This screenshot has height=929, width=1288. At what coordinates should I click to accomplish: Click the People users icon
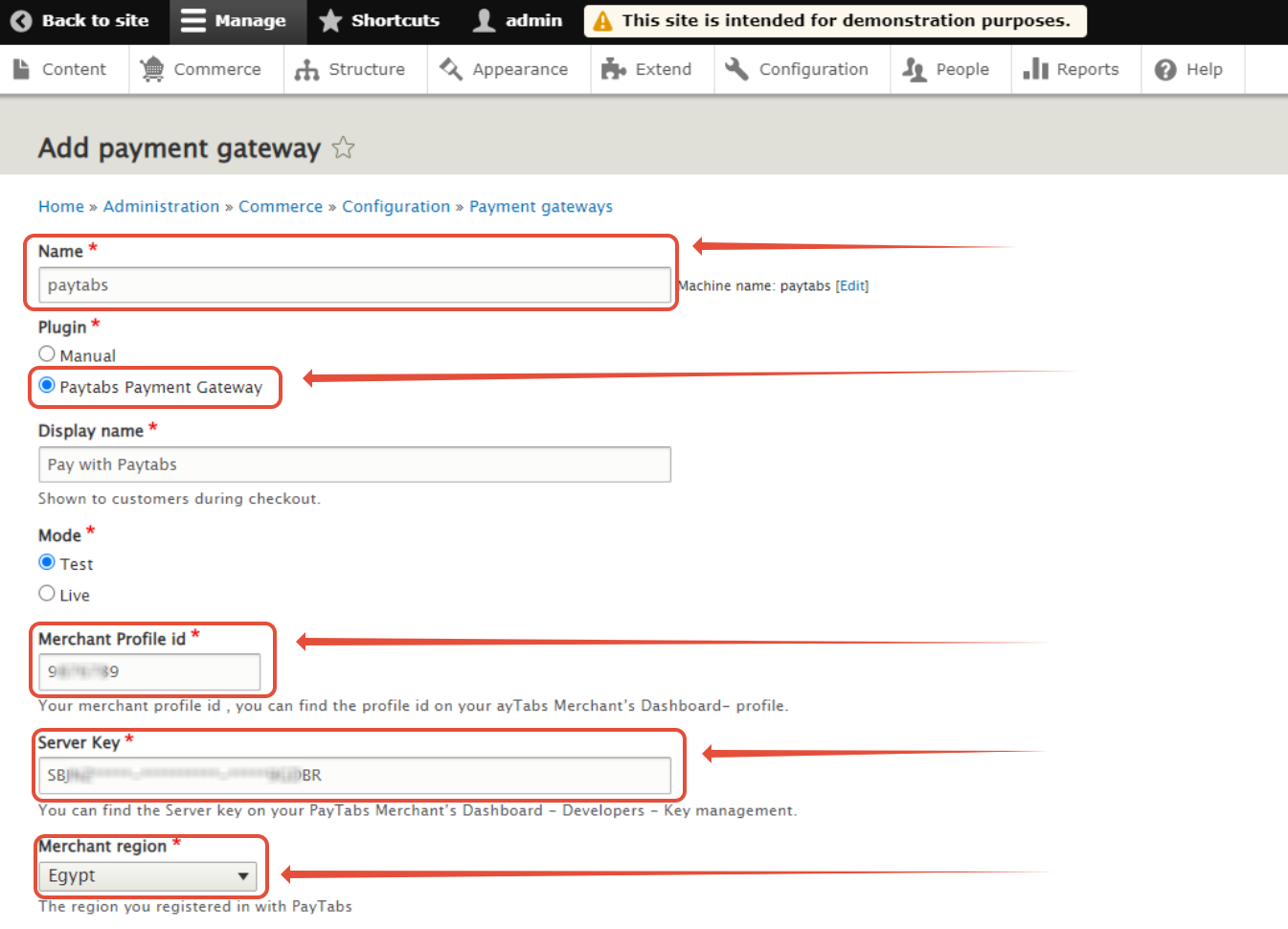(x=915, y=69)
